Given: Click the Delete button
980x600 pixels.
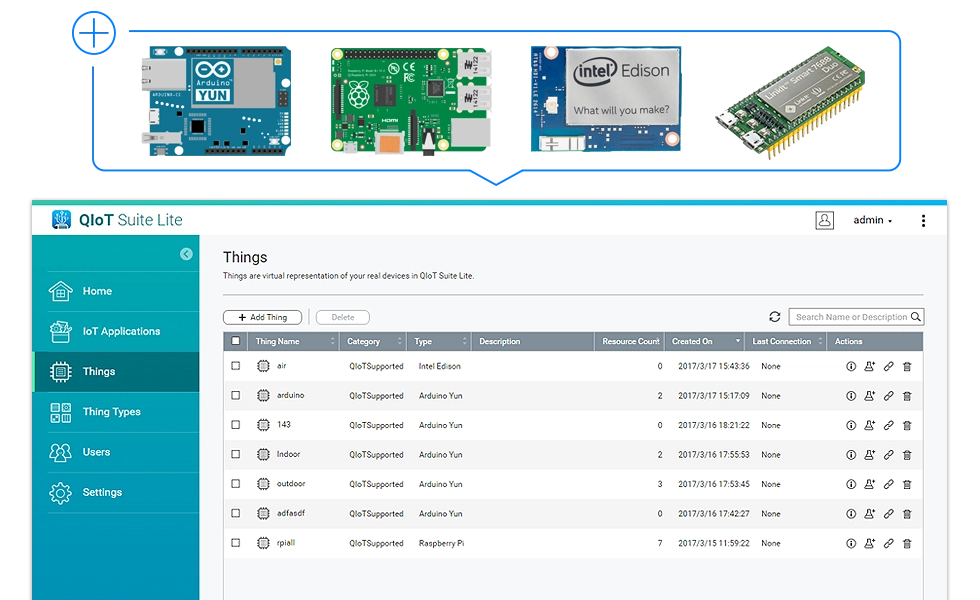Looking at the screenshot, I should tap(342, 318).
